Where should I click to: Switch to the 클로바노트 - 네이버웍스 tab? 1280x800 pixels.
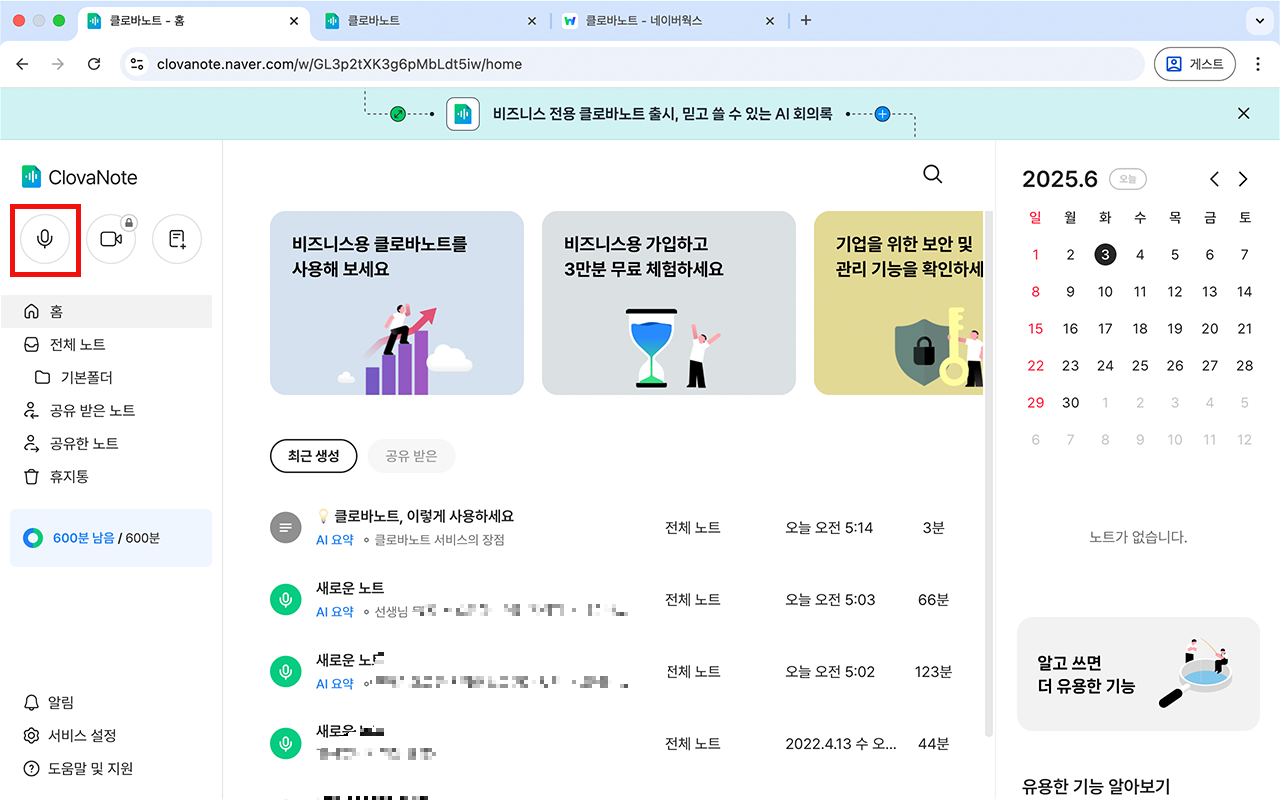click(x=668, y=20)
